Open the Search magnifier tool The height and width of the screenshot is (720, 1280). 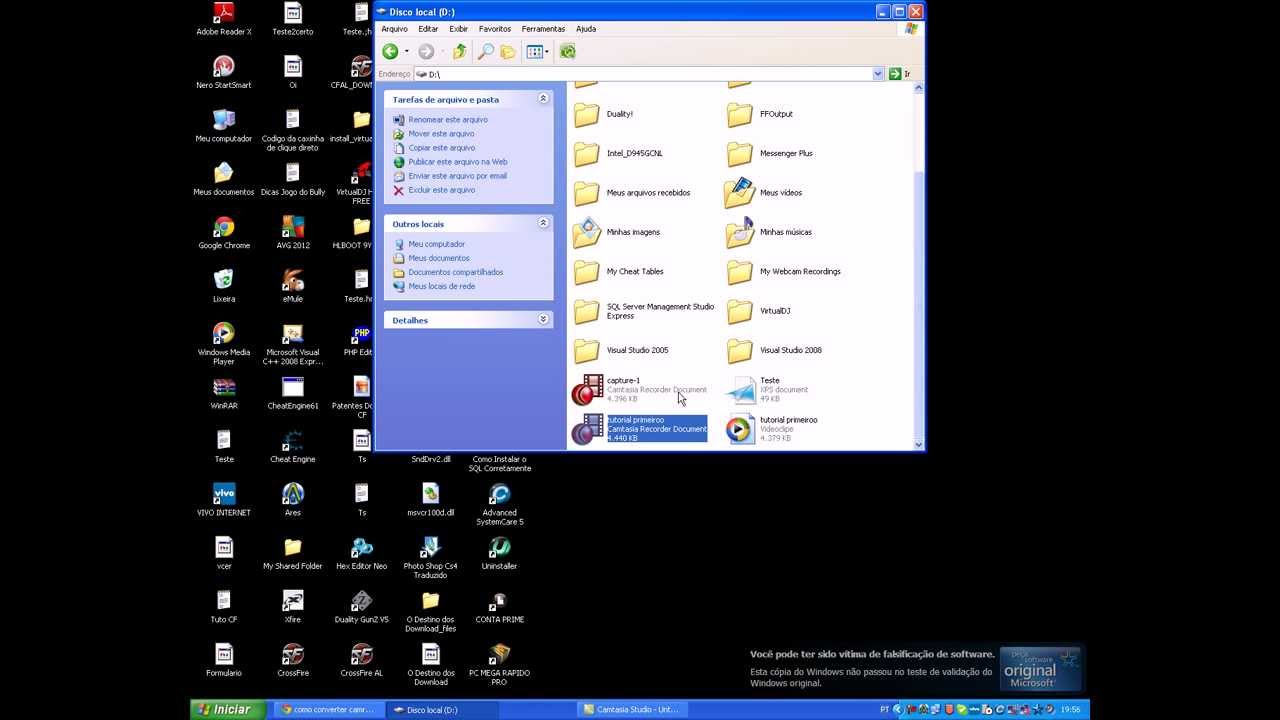pyautogui.click(x=486, y=52)
